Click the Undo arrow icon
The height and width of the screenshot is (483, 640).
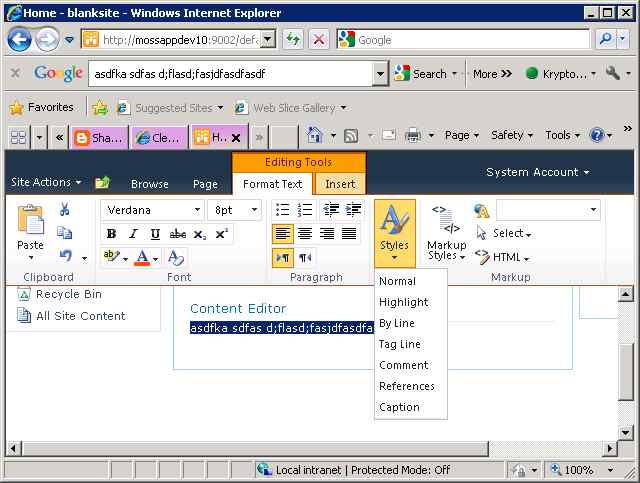(65, 256)
